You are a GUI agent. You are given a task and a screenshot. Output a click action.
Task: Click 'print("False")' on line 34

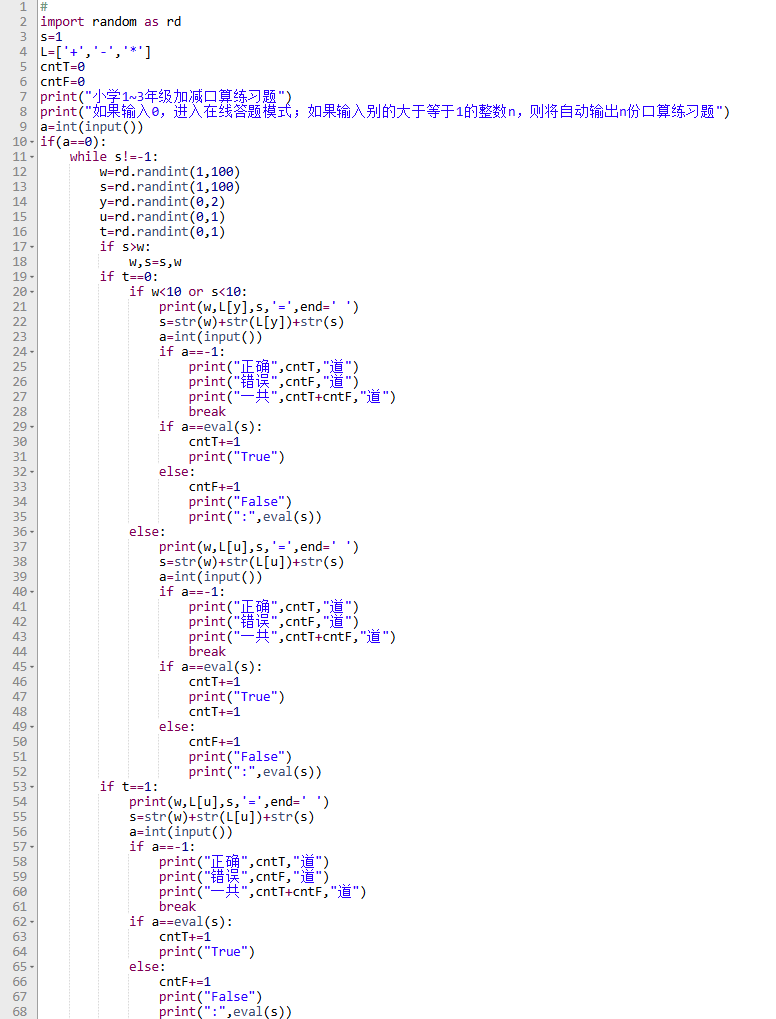point(240,502)
